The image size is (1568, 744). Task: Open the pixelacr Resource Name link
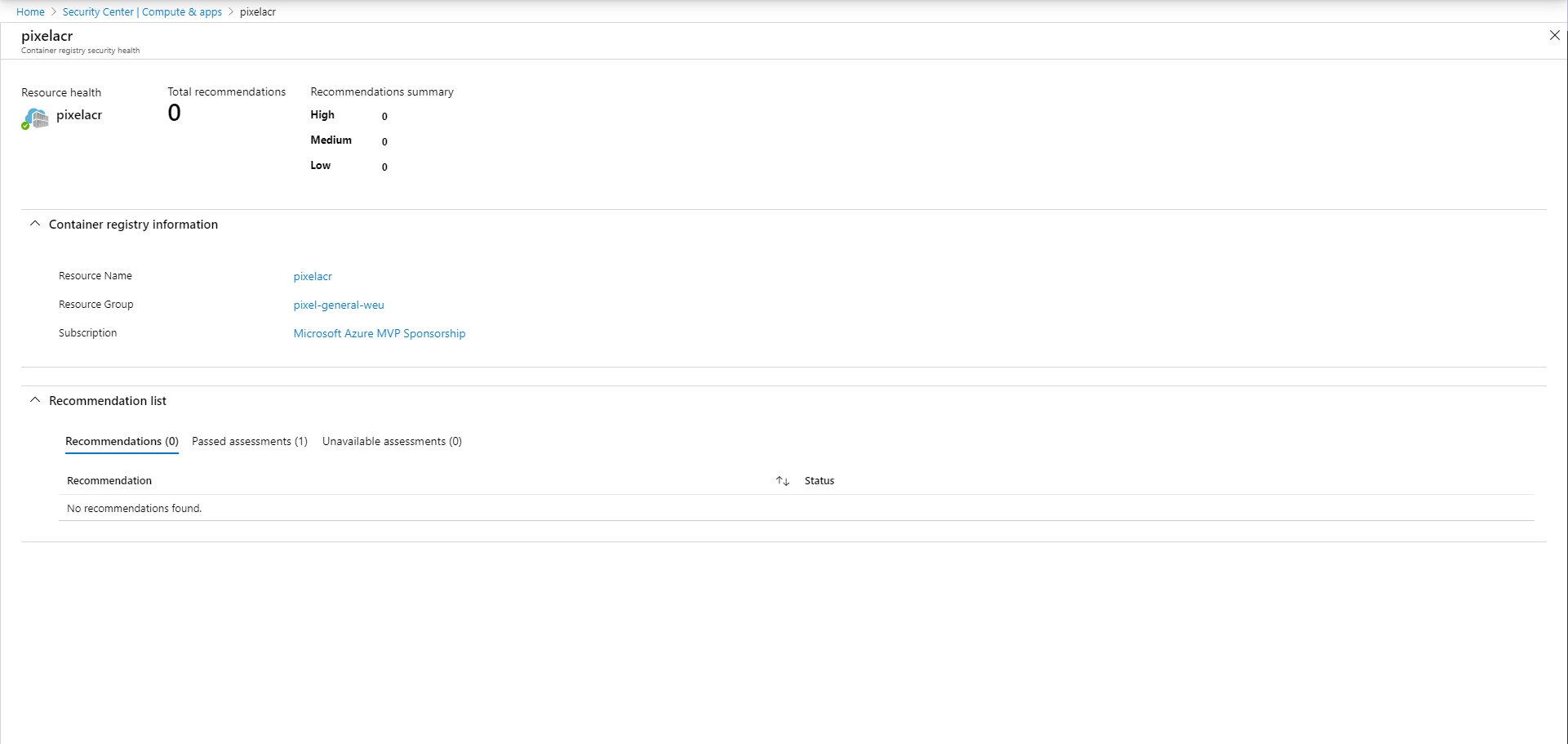pyautogui.click(x=313, y=276)
